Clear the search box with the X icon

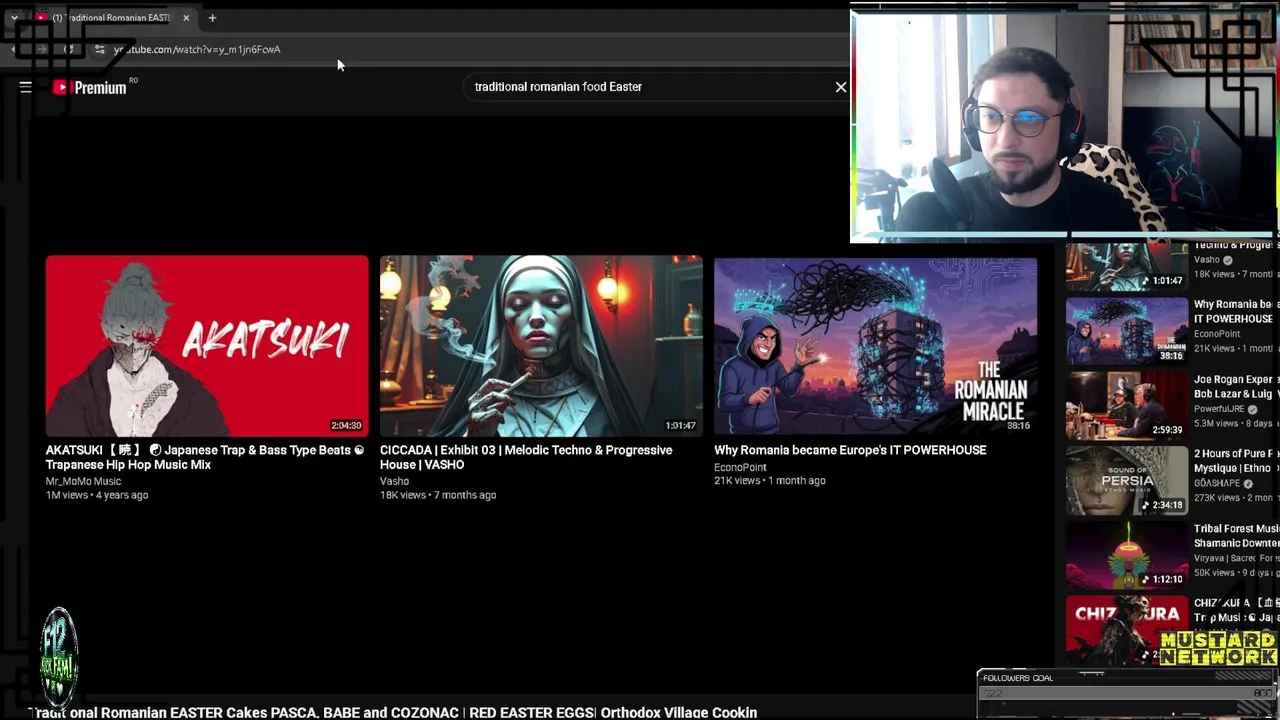[841, 87]
